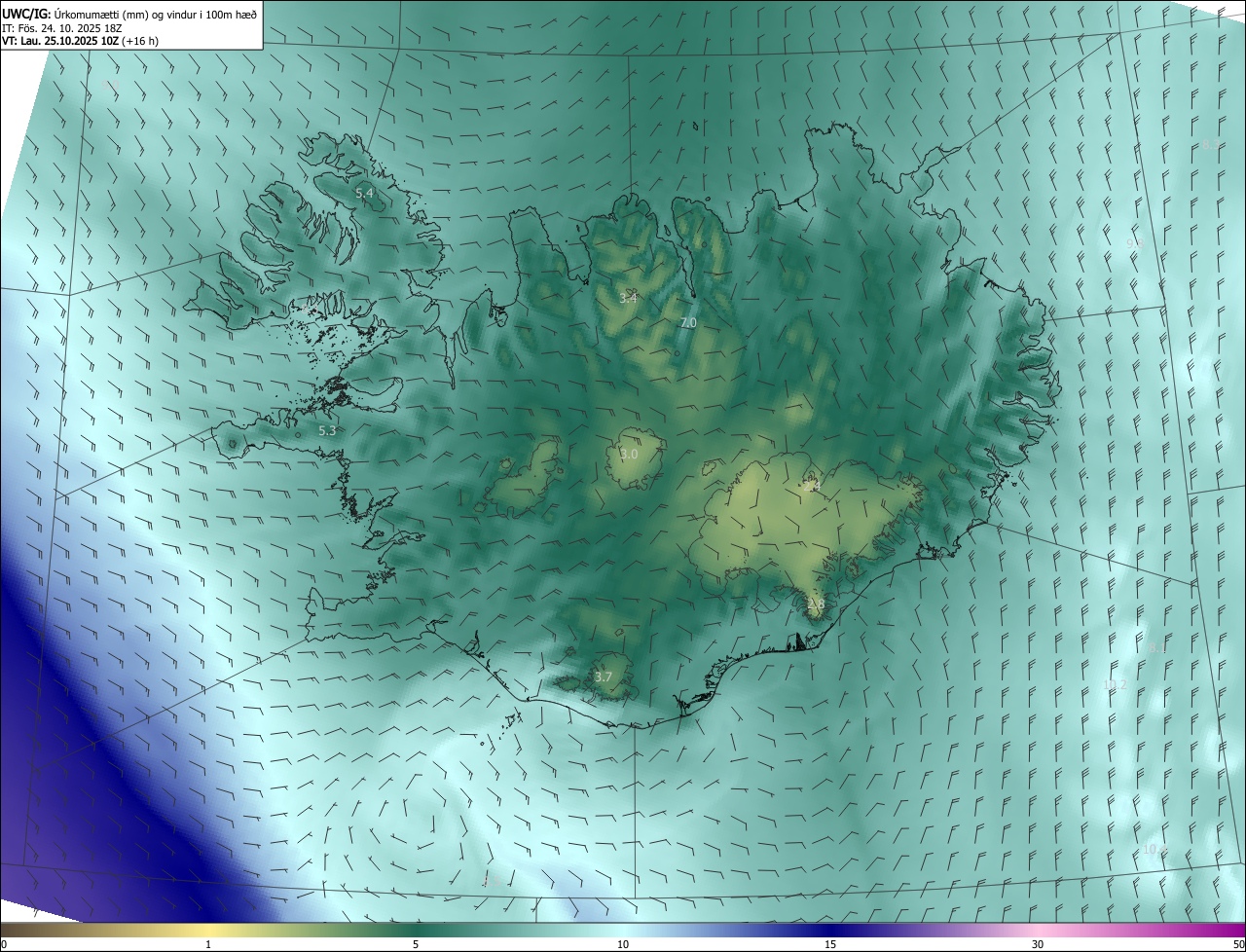Click the 9.8 value over the eastern sea
The width and height of the screenshot is (1246, 952).
1135,243
